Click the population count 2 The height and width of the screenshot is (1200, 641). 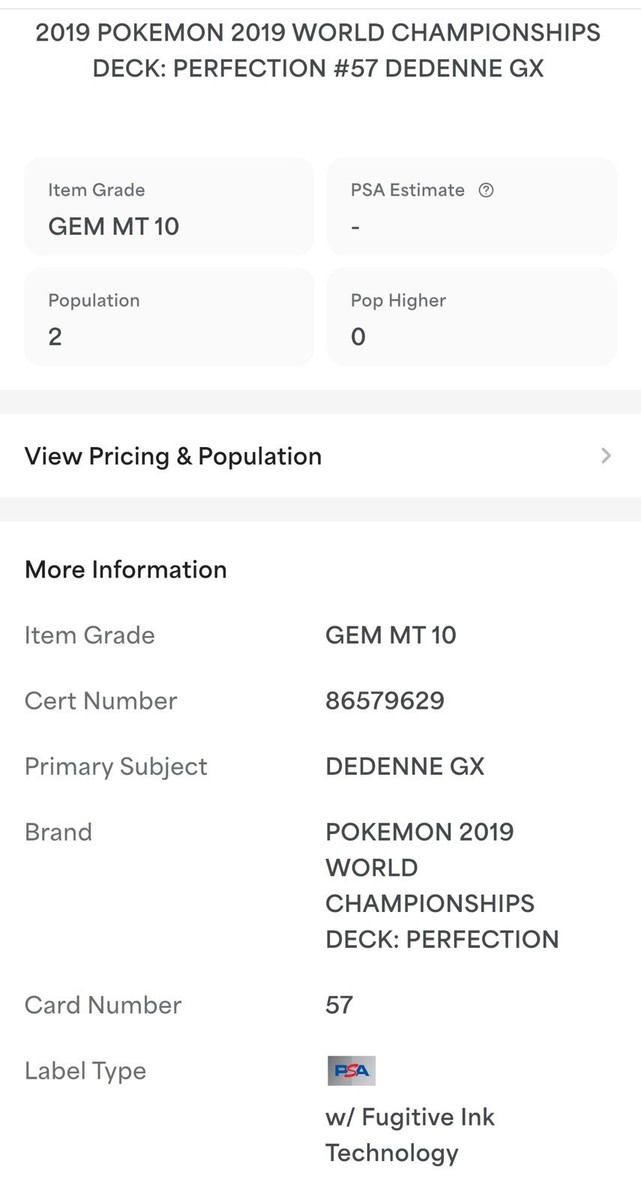point(55,337)
